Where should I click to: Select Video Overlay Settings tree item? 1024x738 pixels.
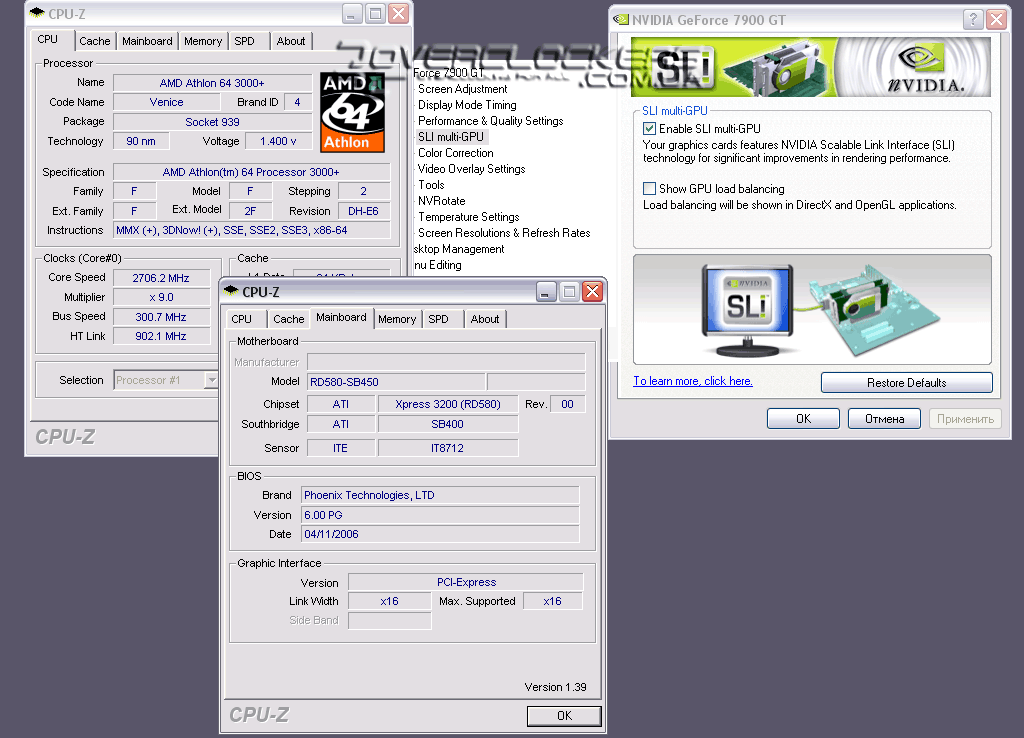pyautogui.click(x=472, y=168)
